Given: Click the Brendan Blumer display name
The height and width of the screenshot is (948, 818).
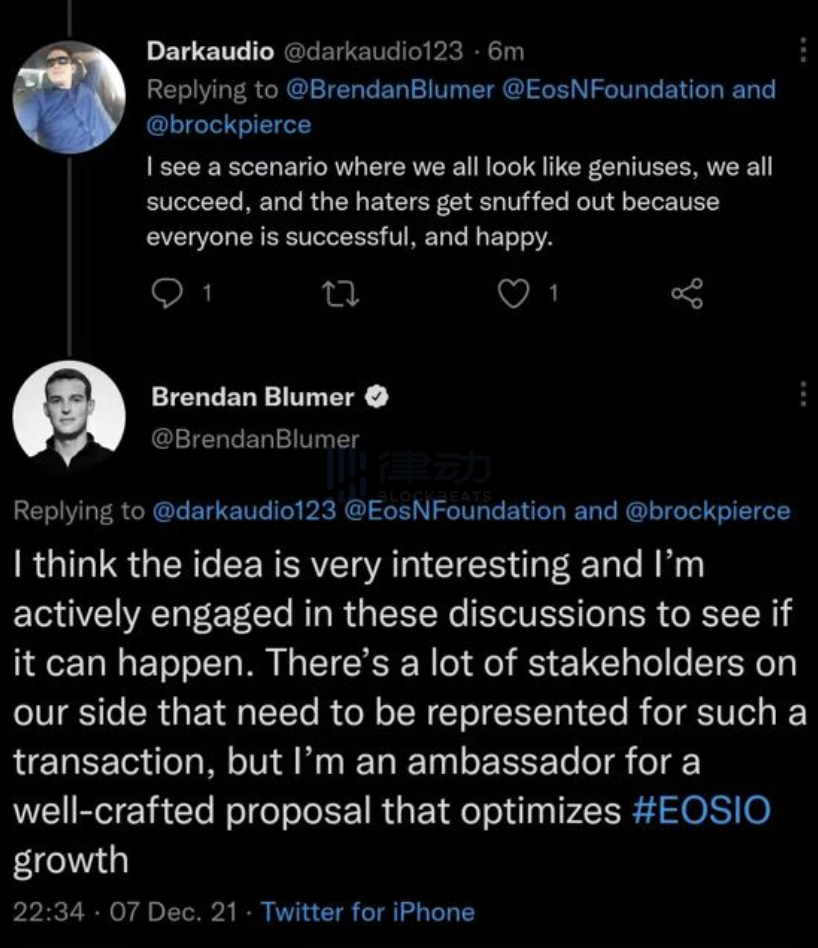Looking at the screenshot, I should pos(253,397).
